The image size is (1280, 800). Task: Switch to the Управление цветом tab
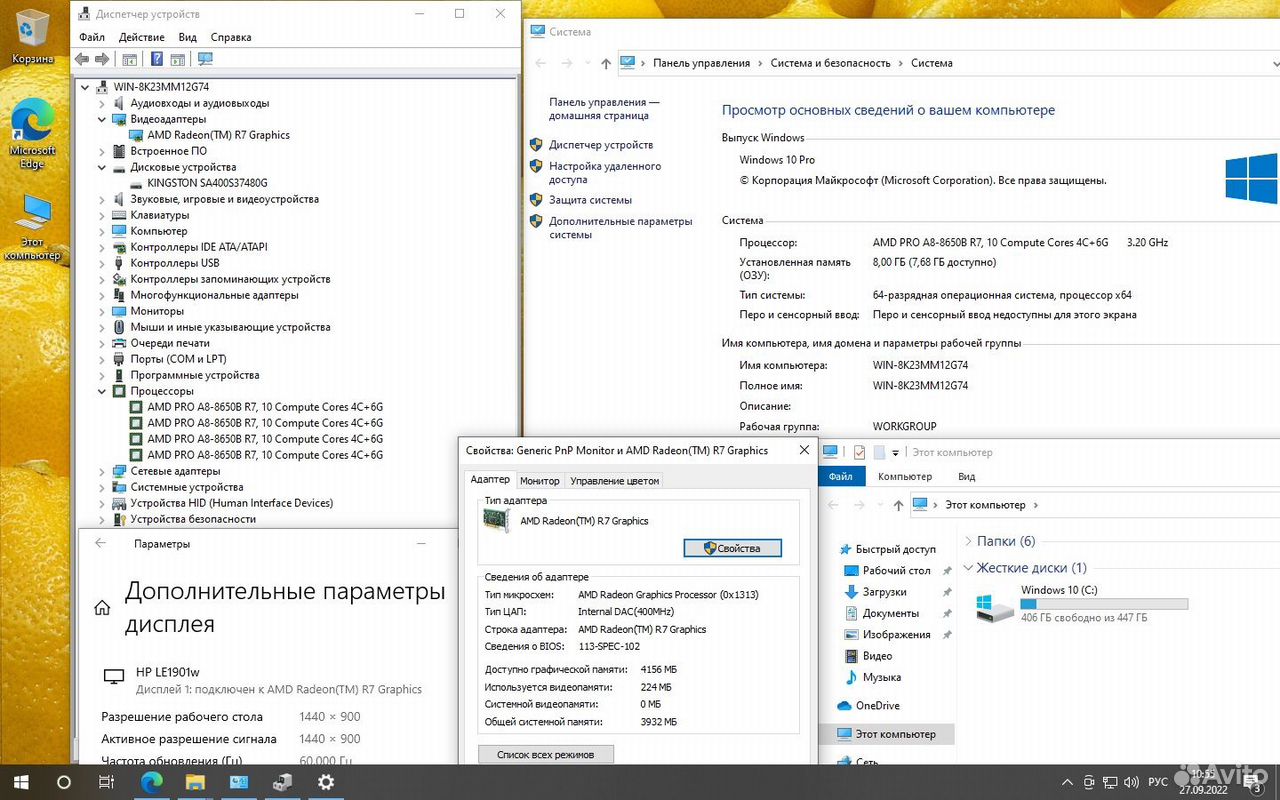pos(615,481)
